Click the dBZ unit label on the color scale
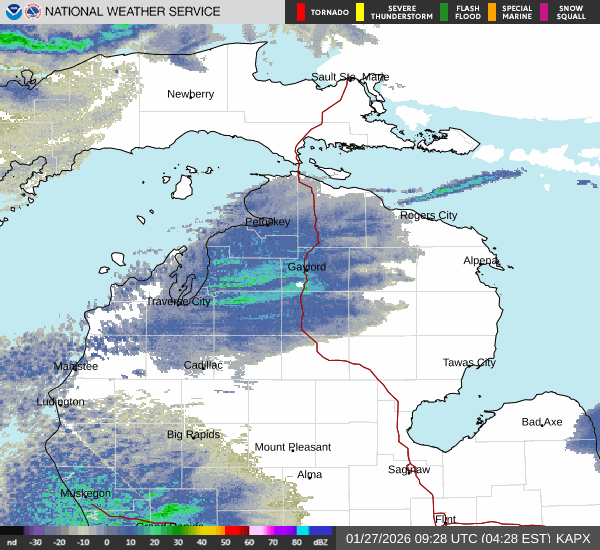 pos(321,542)
